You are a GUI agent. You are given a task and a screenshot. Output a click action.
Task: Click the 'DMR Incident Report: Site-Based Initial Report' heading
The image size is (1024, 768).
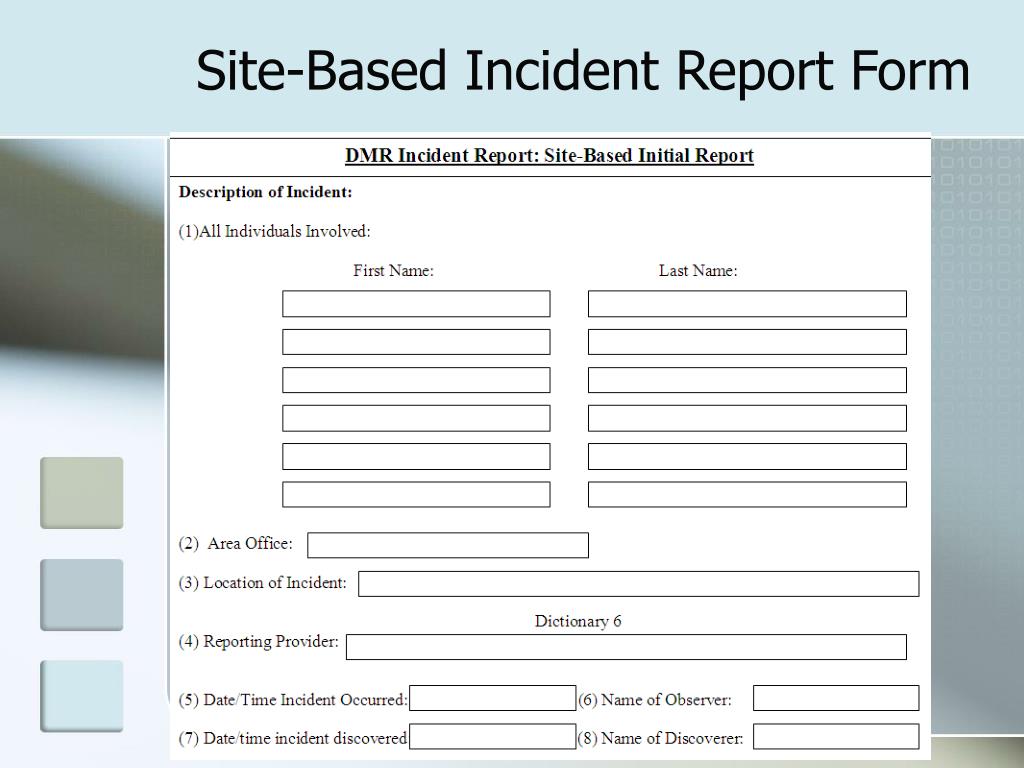tap(549, 155)
